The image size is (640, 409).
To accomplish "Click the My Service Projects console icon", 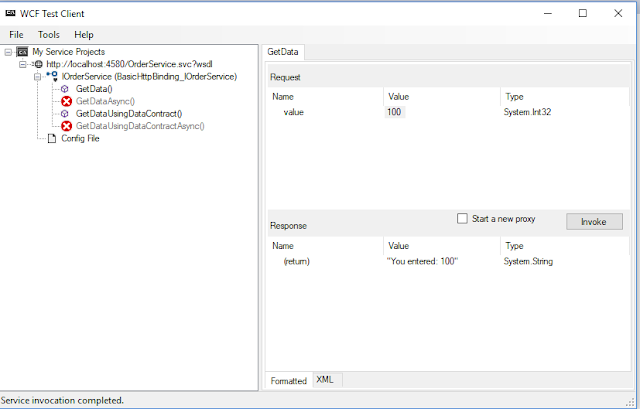I will click(22, 52).
